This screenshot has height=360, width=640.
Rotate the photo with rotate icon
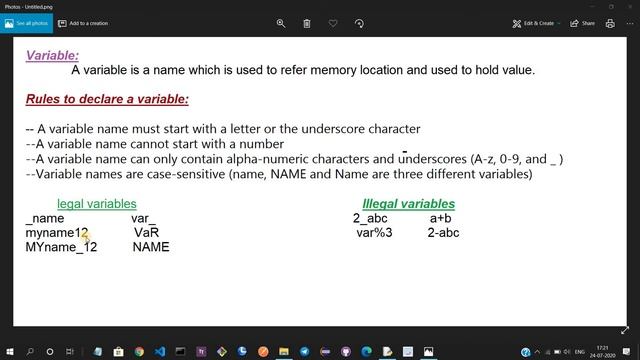(359, 23)
